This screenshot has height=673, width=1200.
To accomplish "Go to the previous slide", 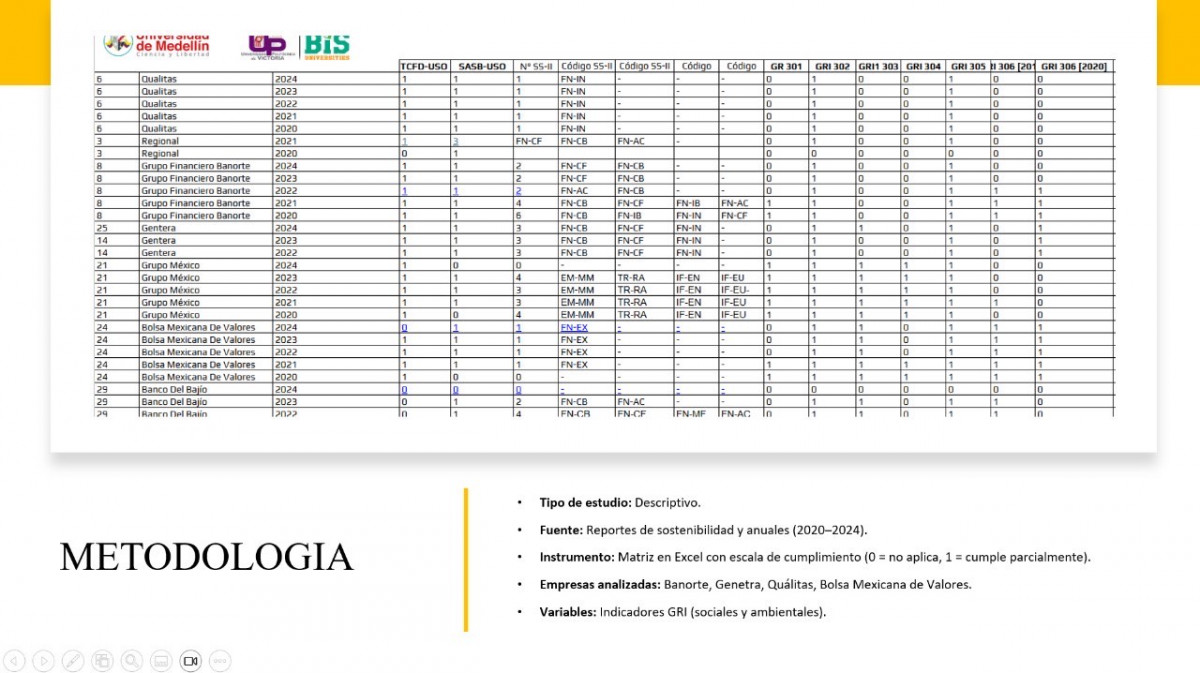I will click(x=14, y=660).
